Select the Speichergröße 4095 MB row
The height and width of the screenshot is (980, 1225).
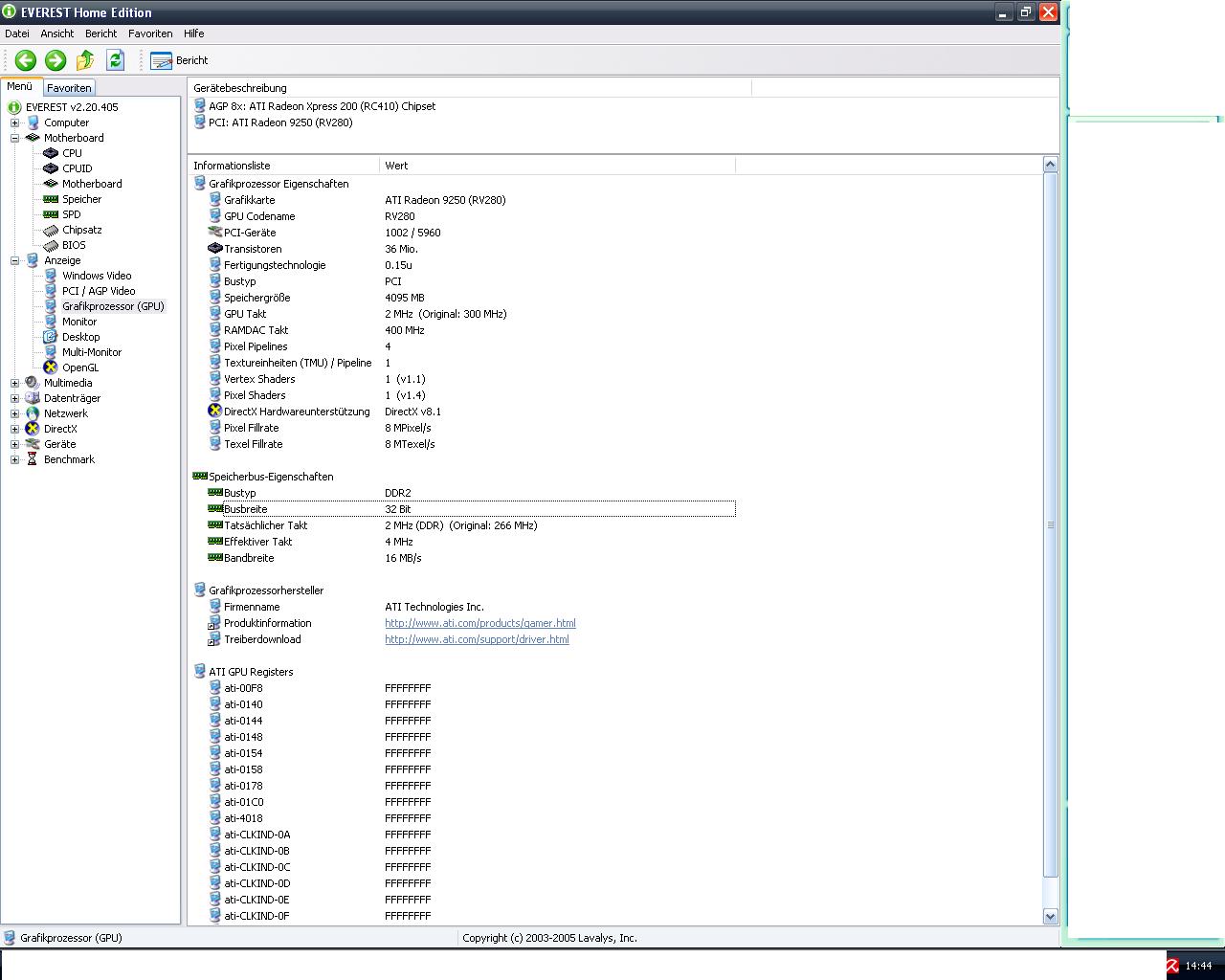pos(471,298)
